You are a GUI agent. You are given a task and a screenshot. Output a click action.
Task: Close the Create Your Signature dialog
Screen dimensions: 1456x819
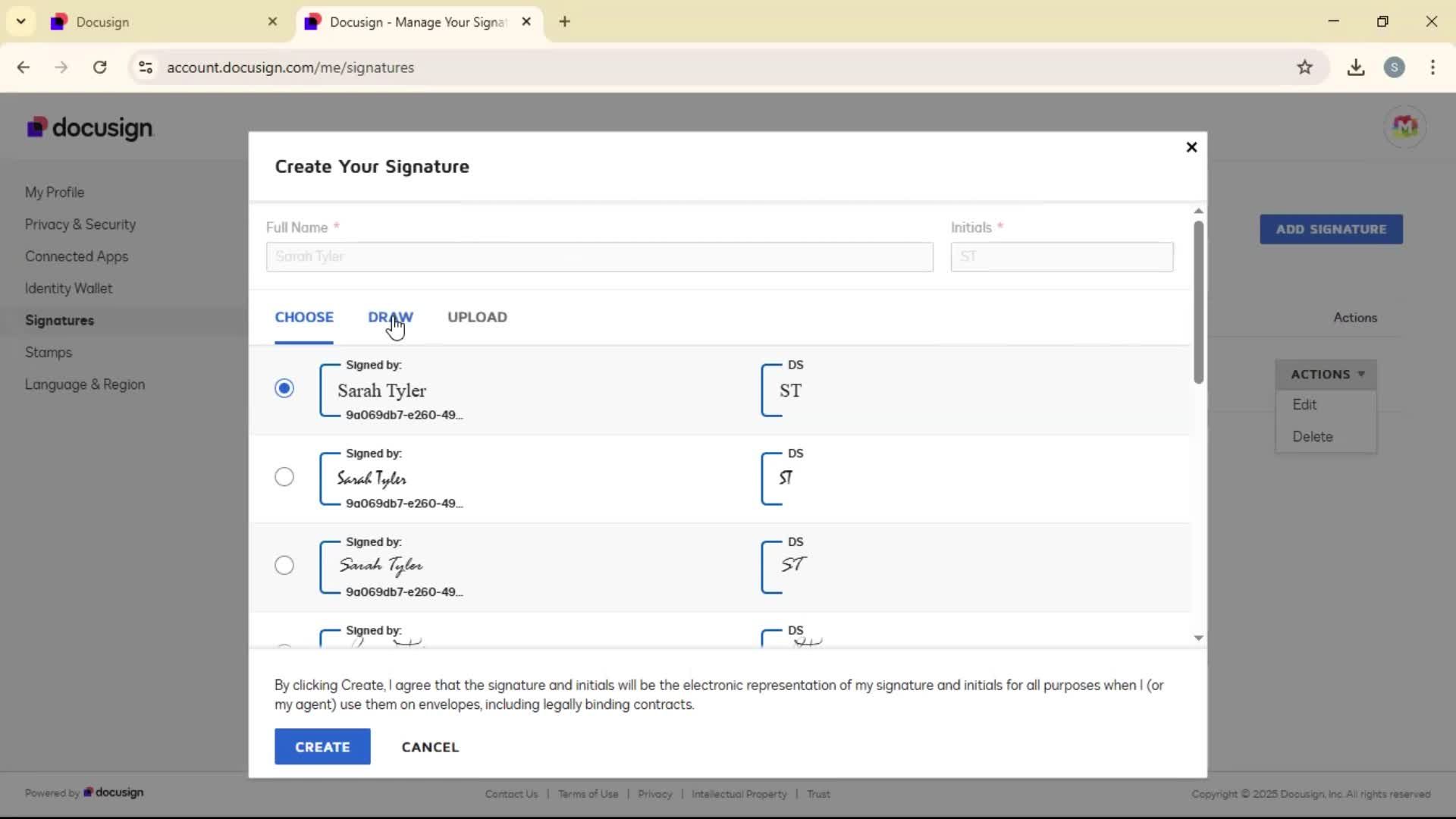click(1191, 147)
